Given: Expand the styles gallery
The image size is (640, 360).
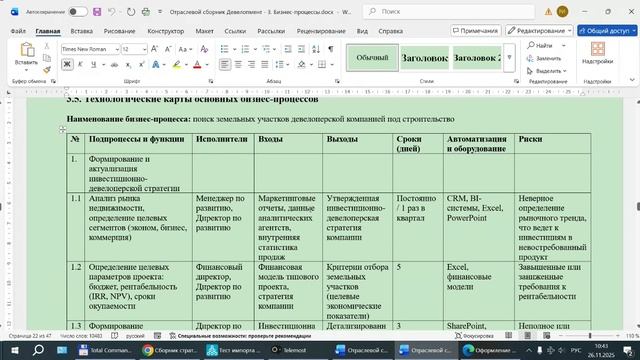Looking at the screenshot, I should click(509, 58).
